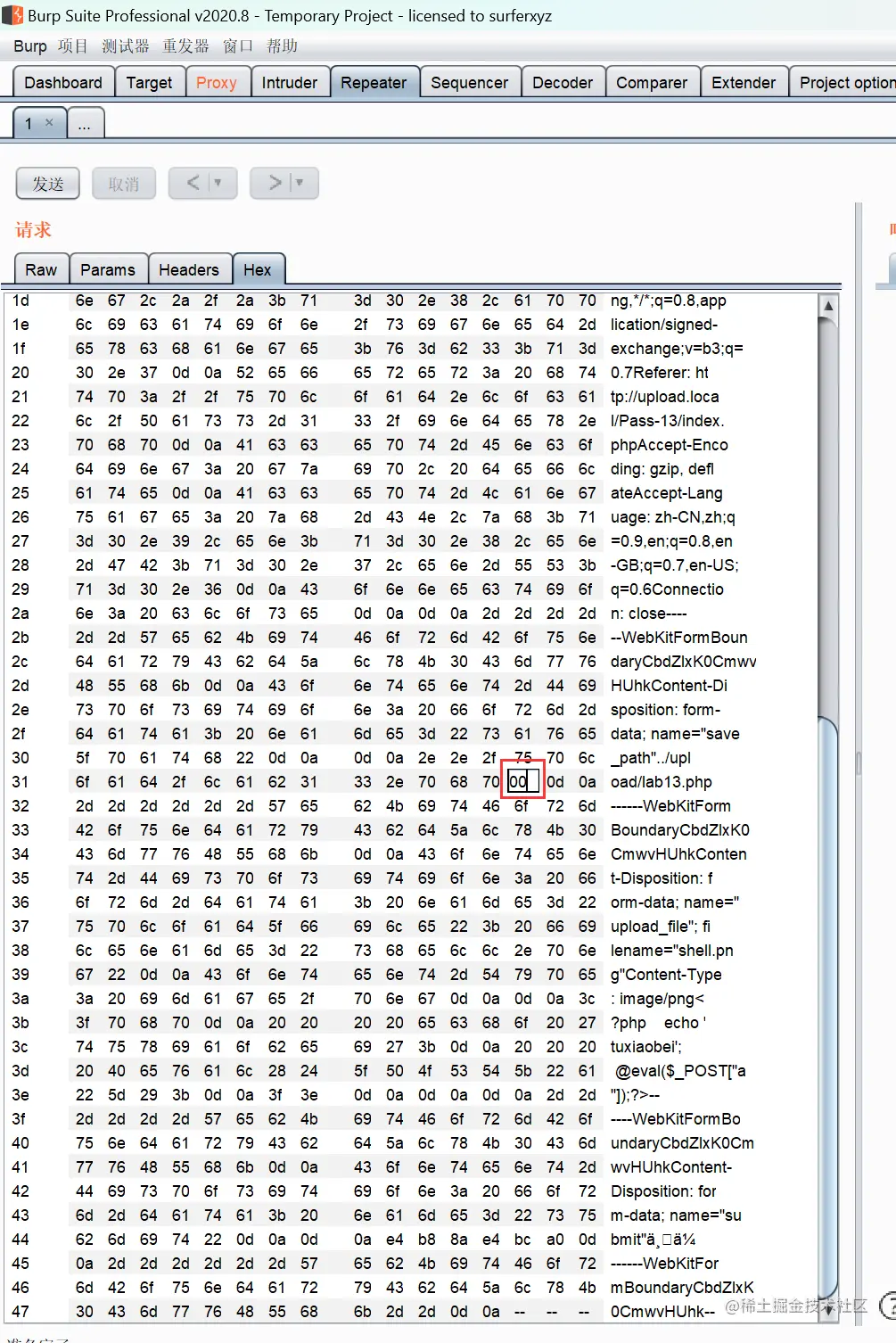Open the Project options tab

coord(843,82)
